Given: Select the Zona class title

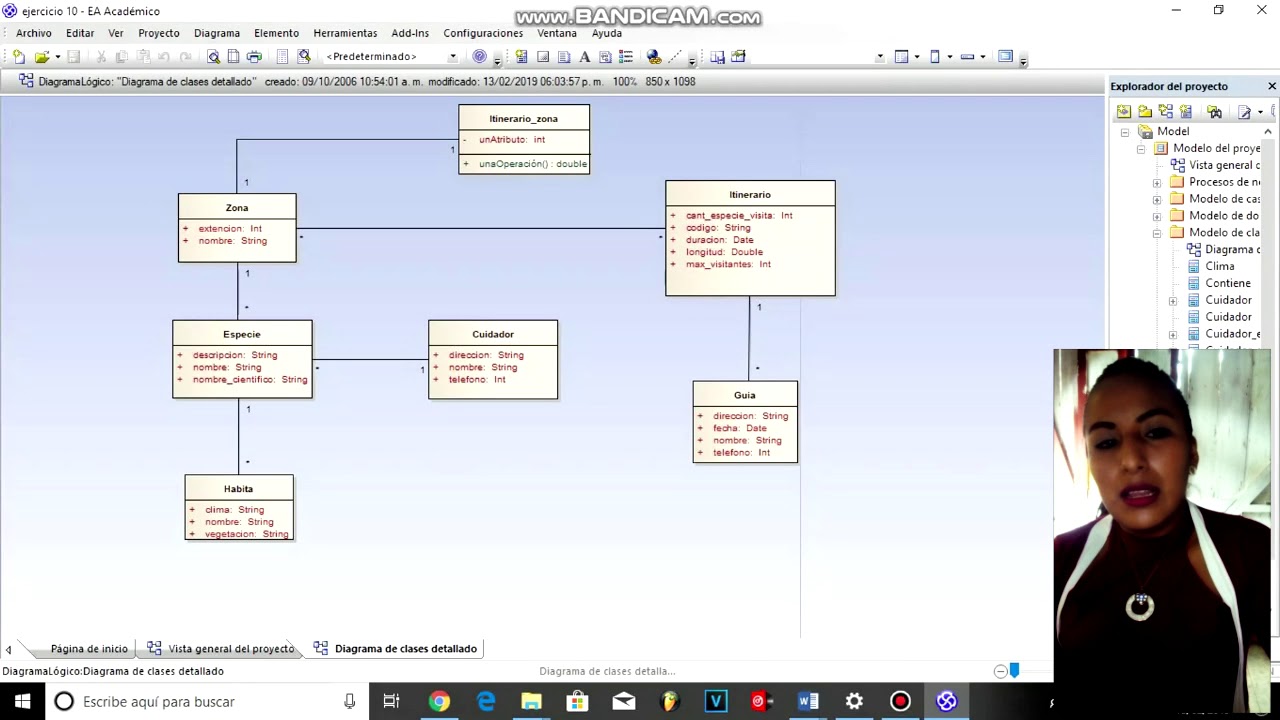Looking at the screenshot, I should tap(237, 208).
